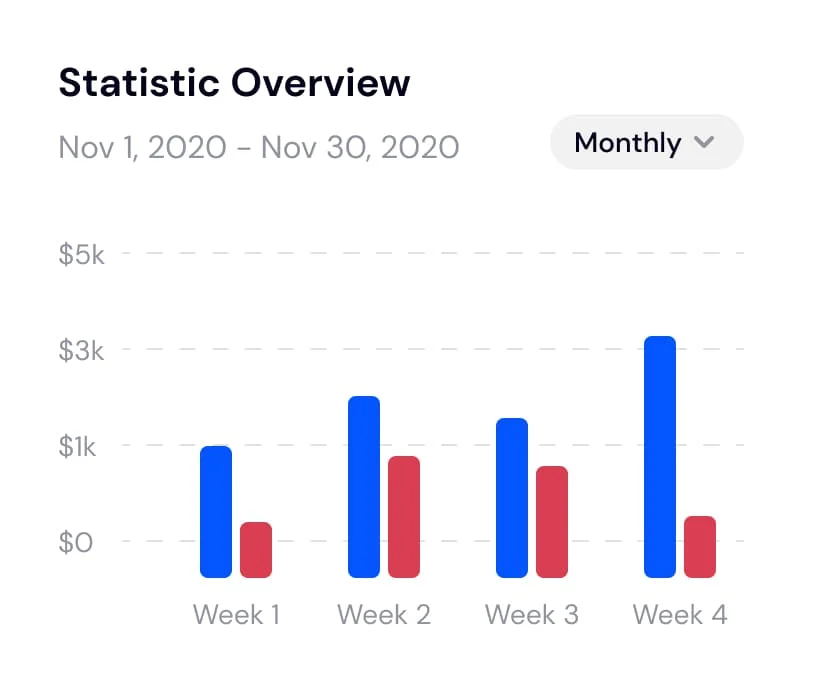Click the chevron next to Monthly
Screen dimensions: 814x688
705,143
